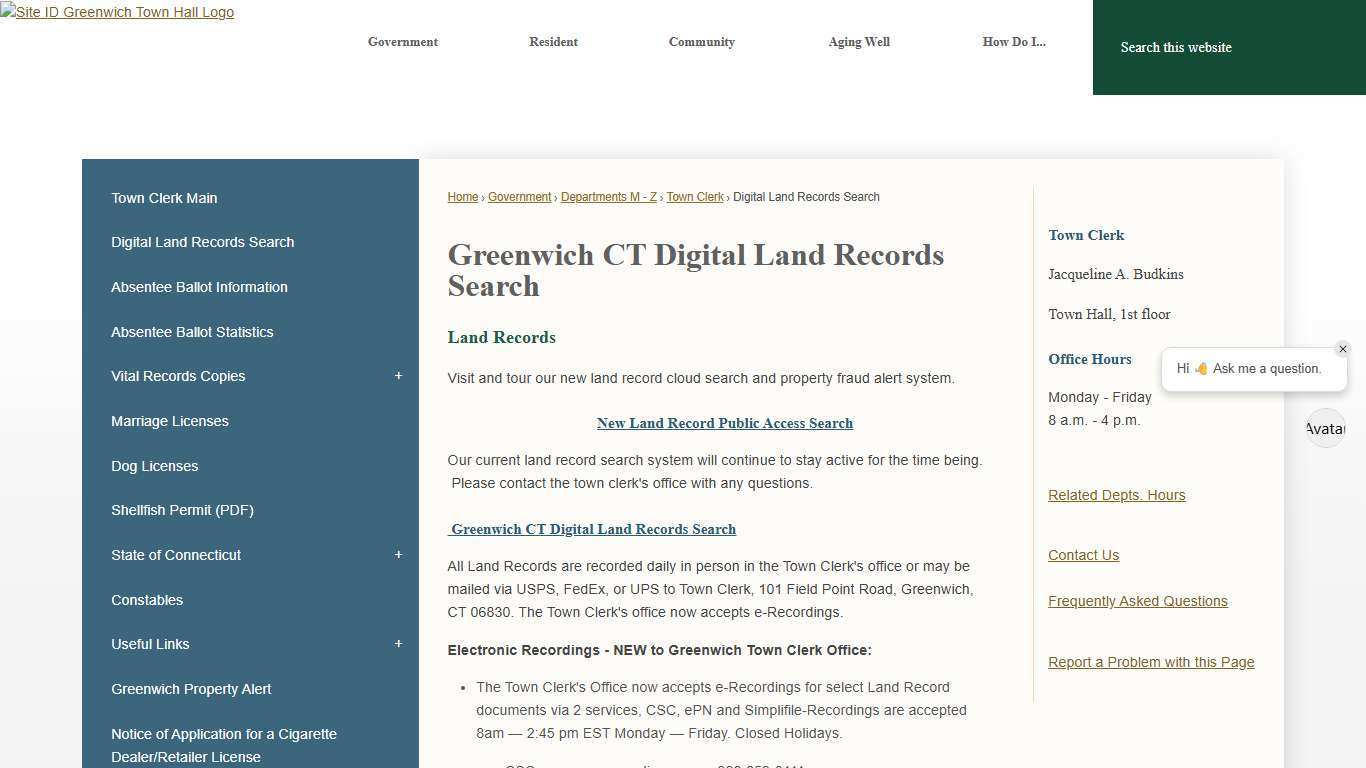Expand the State of Connecticut section

(x=398, y=554)
